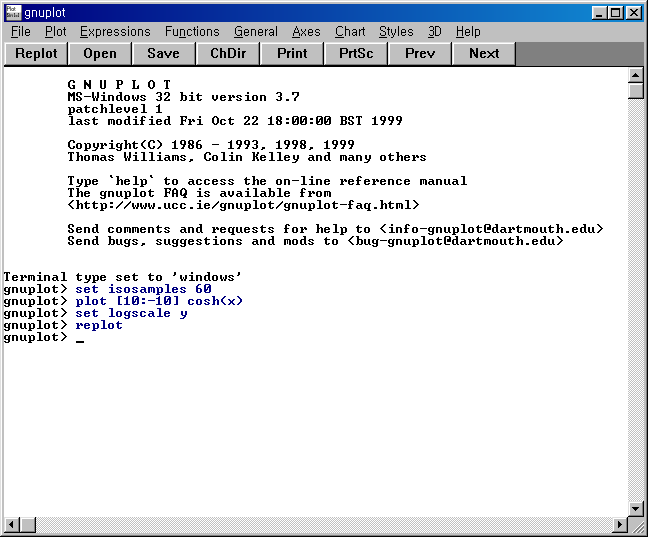This screenshot has width=648, height=537.
Task: Click the empty gnuplot prompt cursor line
Action: pos(43,337)
